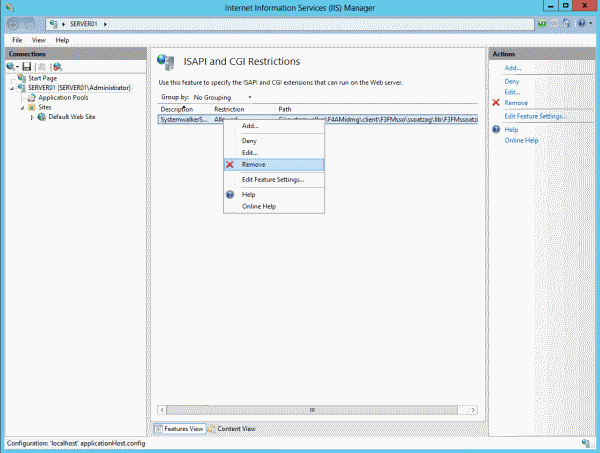
Task: Select the Sites folder node
Action: click(x=45, y=107)
